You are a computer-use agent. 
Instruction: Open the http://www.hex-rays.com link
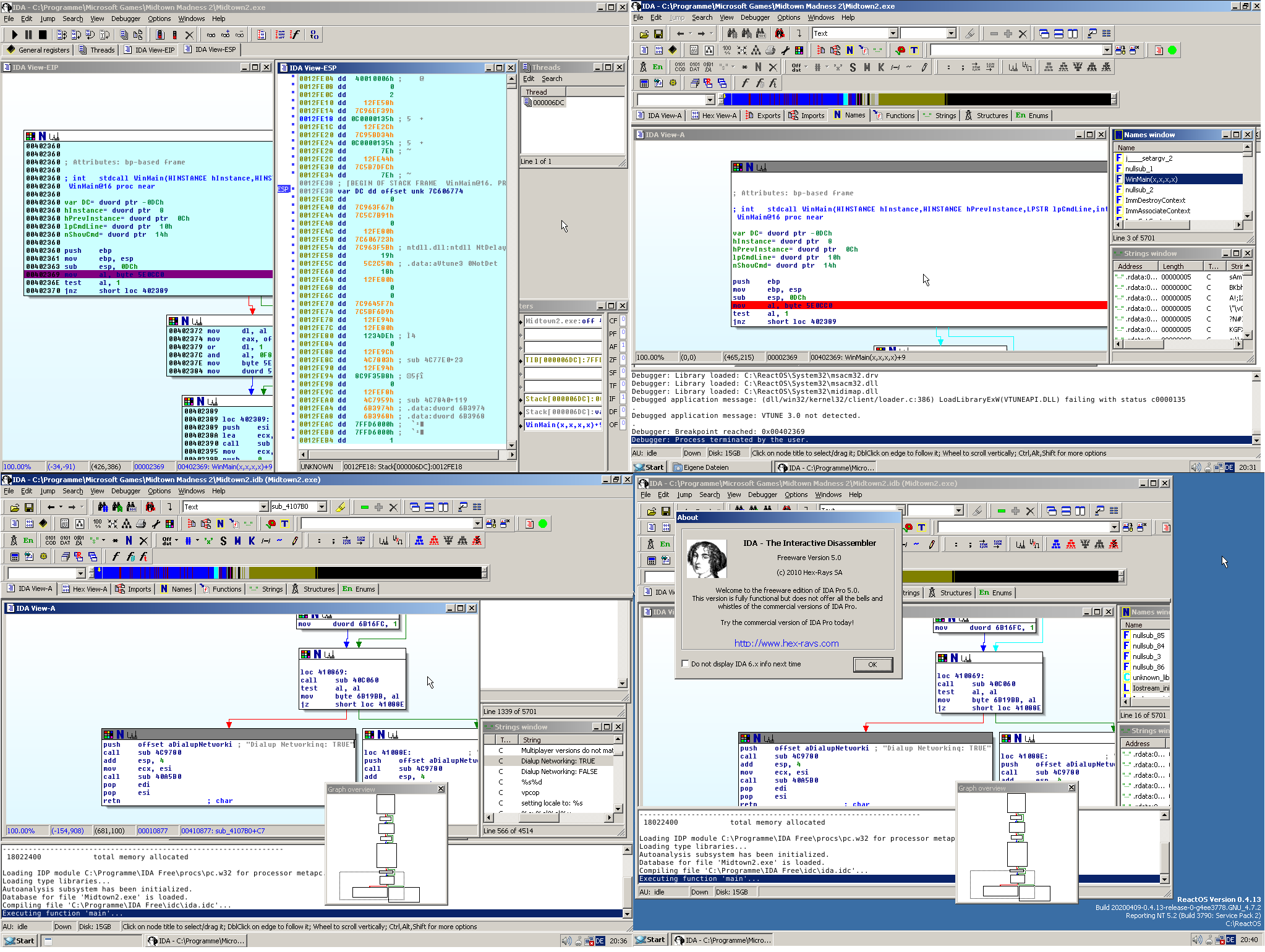coord(786,644)
